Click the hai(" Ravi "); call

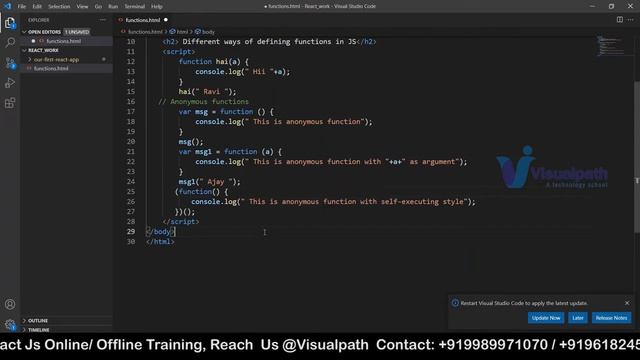(x=207, y=92)
